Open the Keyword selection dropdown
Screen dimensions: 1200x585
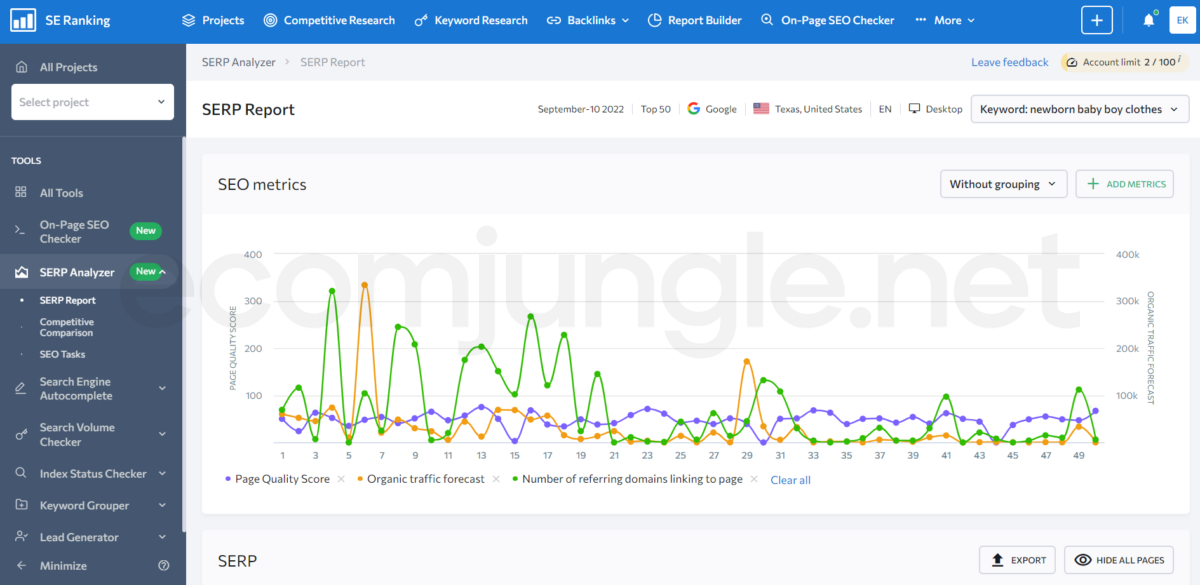(1079, 109)
